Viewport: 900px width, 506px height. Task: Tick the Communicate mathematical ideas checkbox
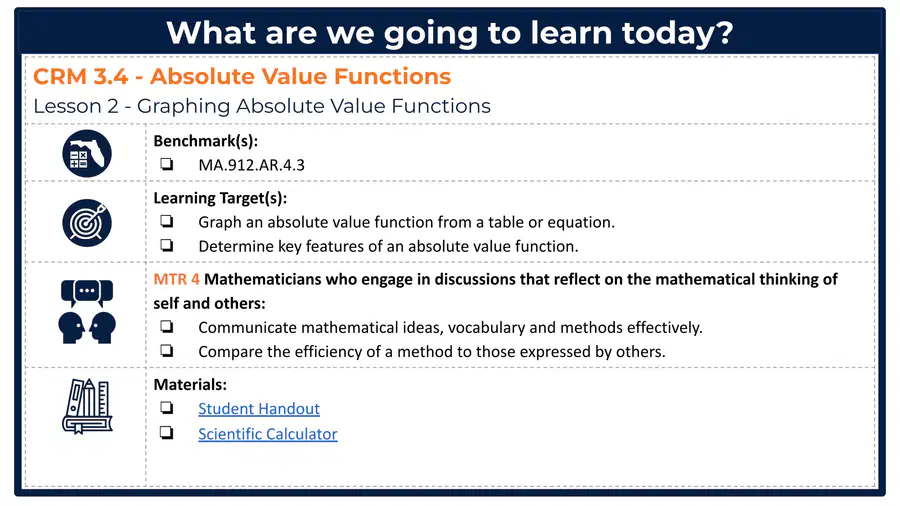click(166, 326)
